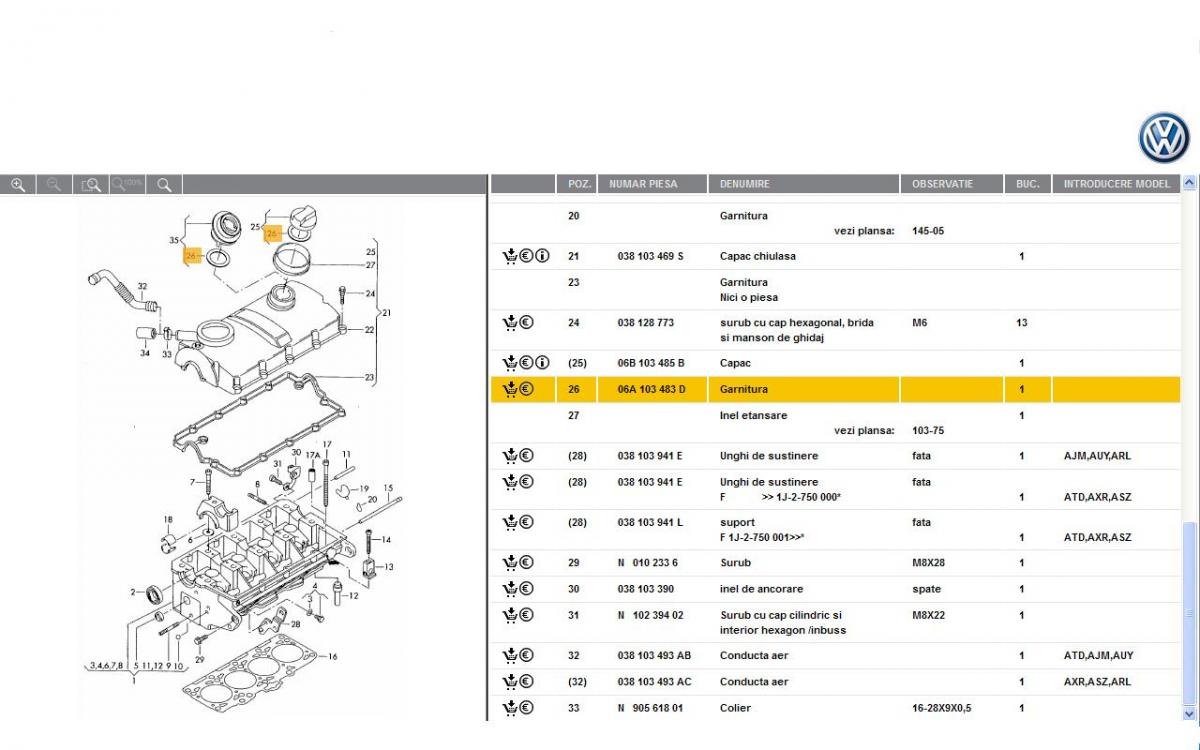Click the DENUMIRE column header

point(745,184)
